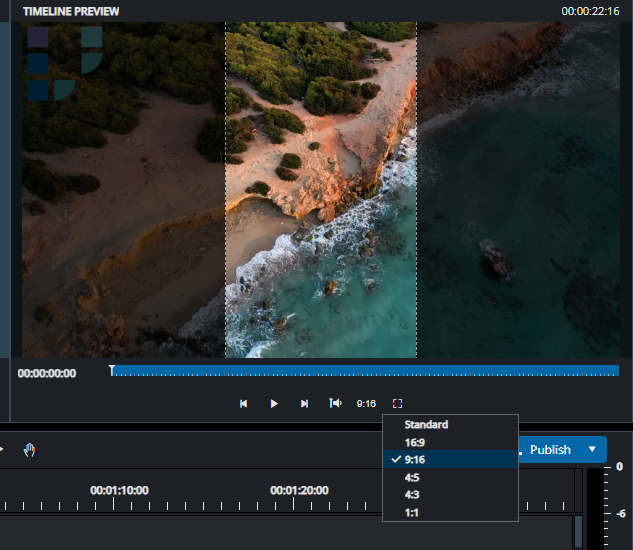This screenshot has height=550, width=633.
Task: Click the preview volume speaker icon
Action: click(x=335, y=403)
